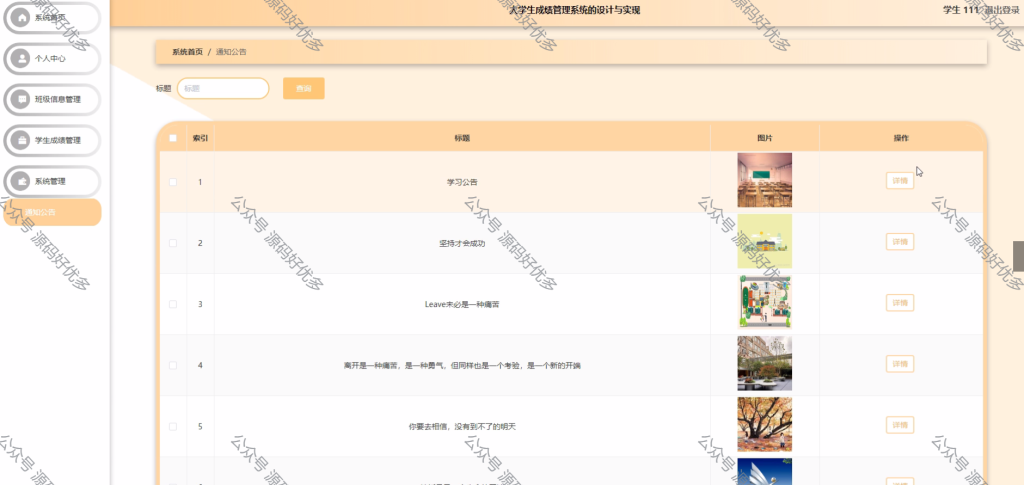Image resolution: width=1024 pixels, height=485 pixels.
Task: Click the title text 学习公告
Action: (x=462, y=182)
